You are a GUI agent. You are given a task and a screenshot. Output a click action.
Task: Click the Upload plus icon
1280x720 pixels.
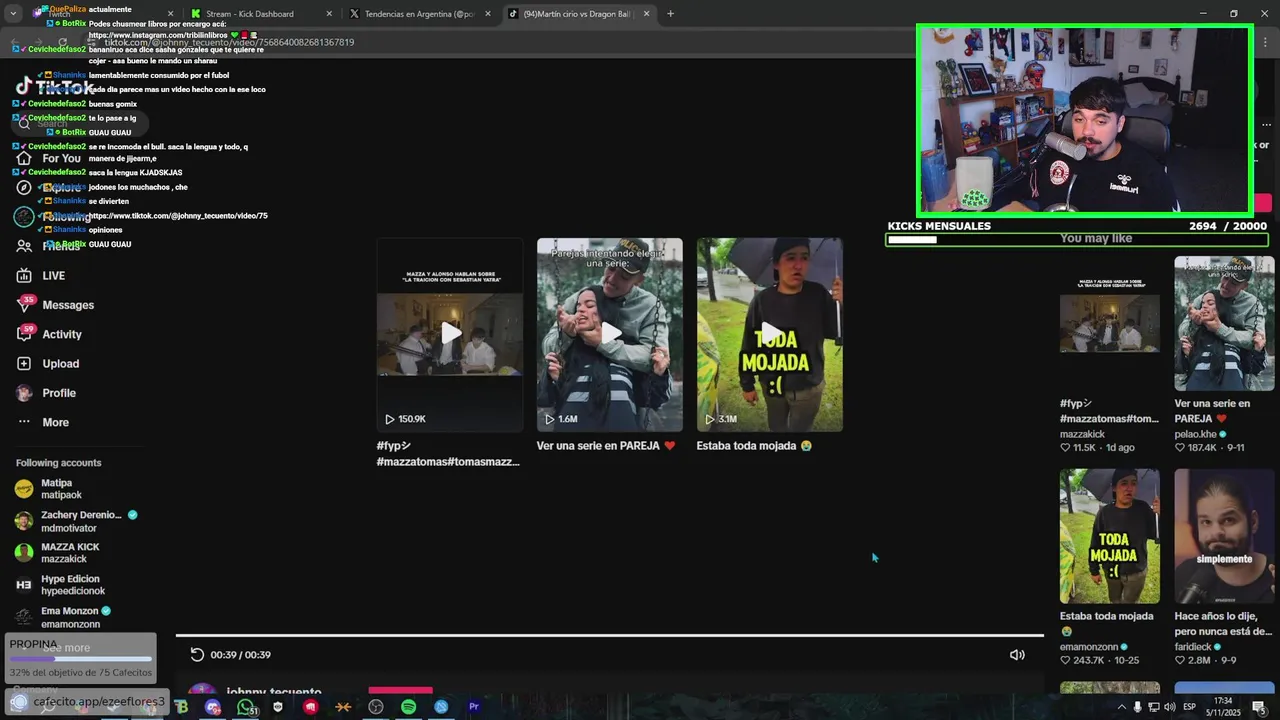coord(24,363)
